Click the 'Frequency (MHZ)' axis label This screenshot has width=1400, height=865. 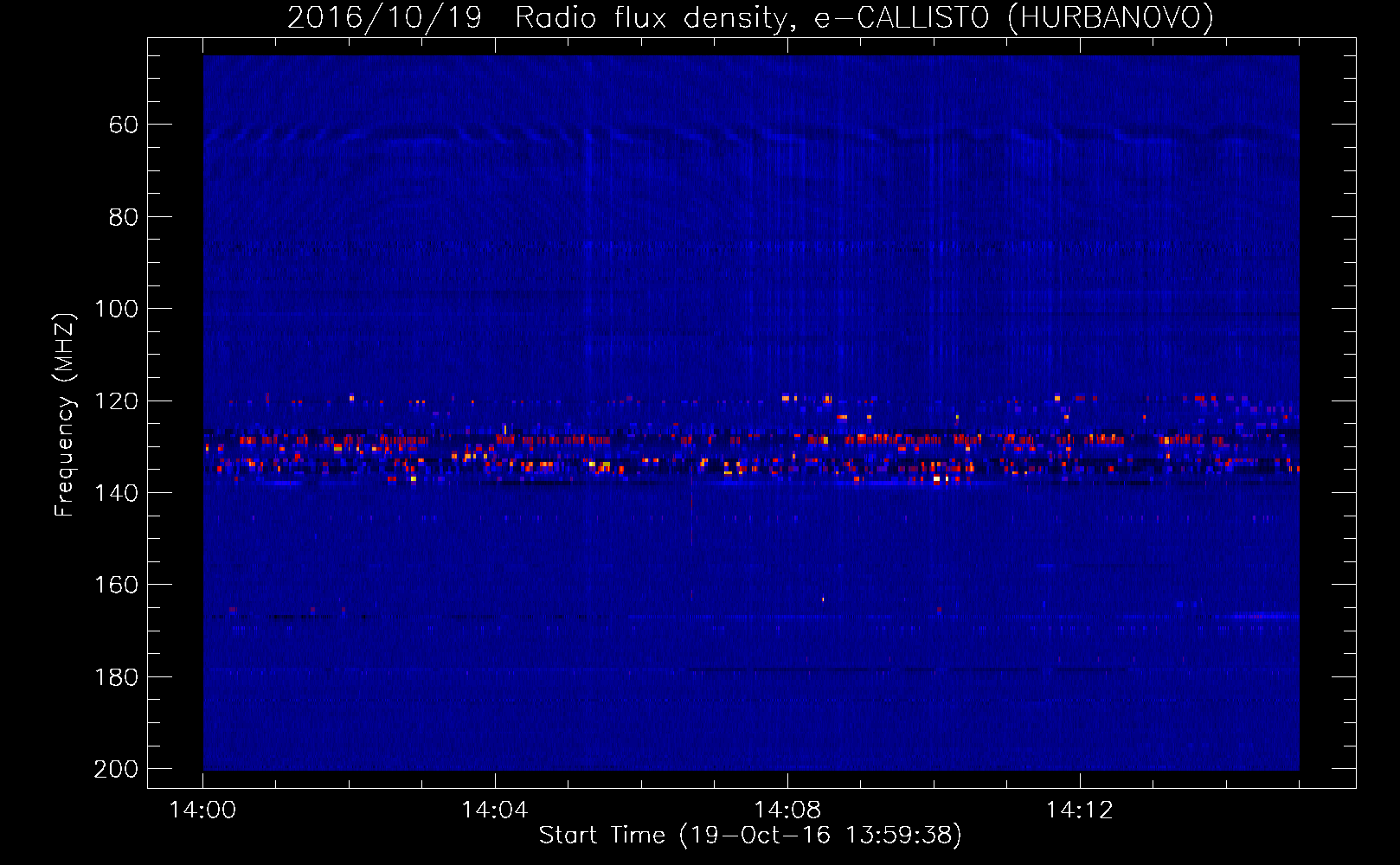[x=65, y=414]
